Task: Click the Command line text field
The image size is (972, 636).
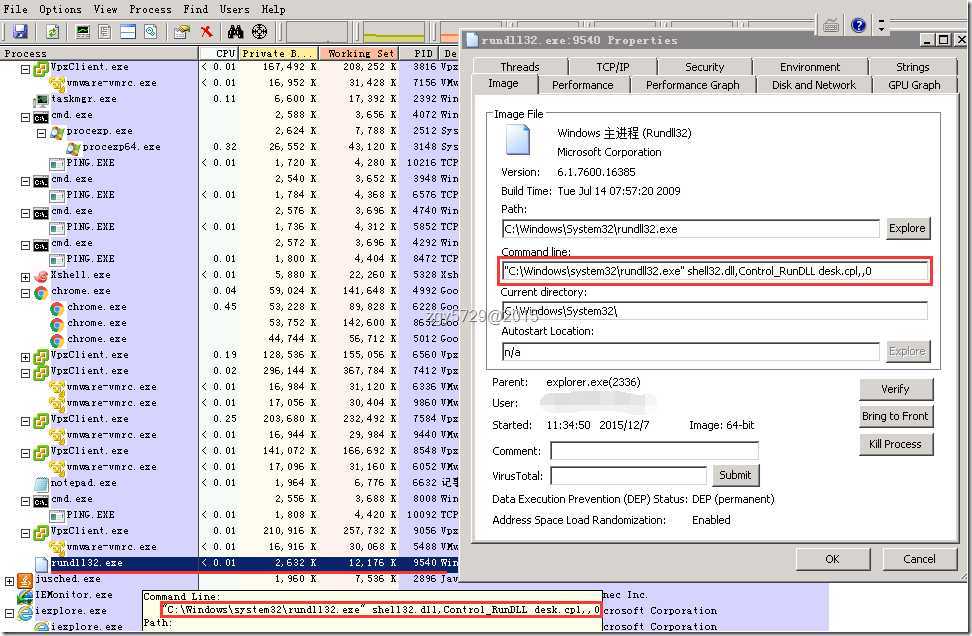Action: 715,271
